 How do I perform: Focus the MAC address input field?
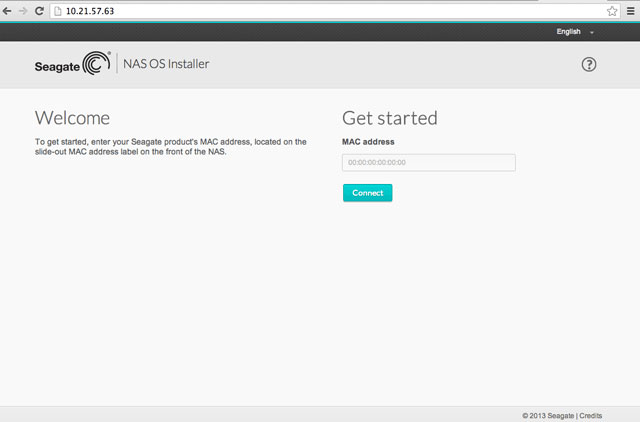428,162
